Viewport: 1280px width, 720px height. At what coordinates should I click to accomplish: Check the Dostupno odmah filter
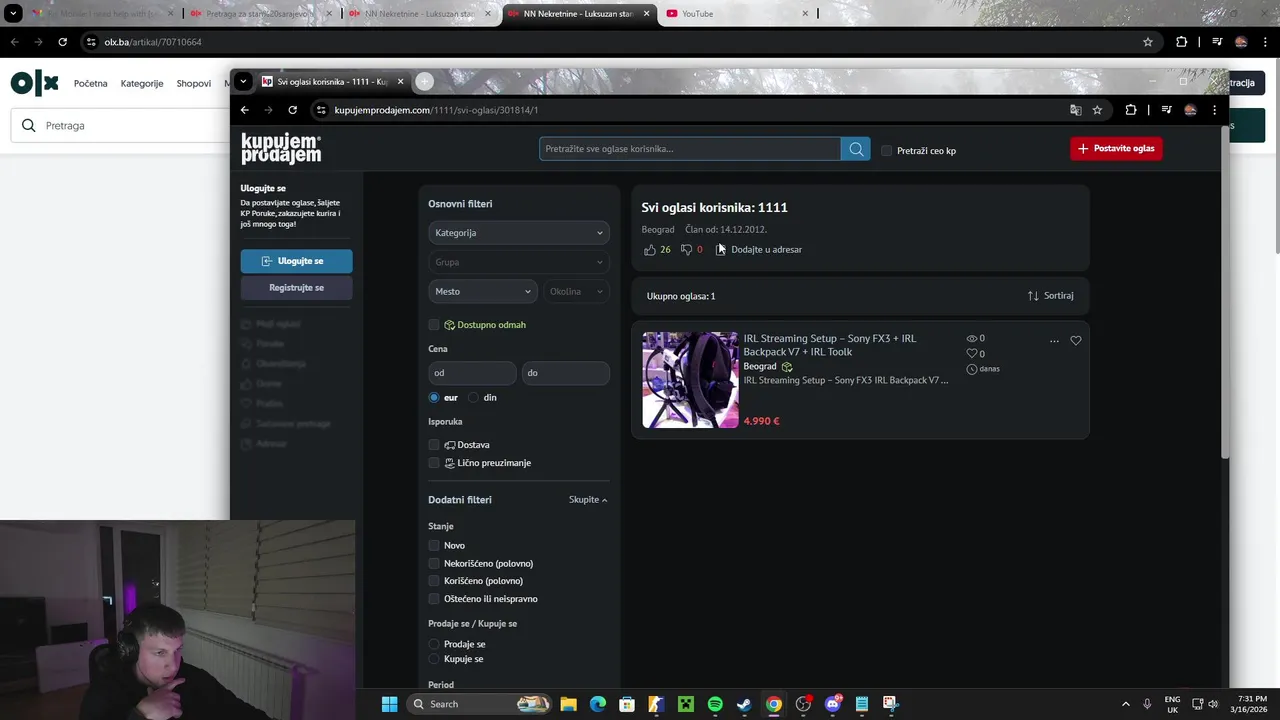[434, 325]
